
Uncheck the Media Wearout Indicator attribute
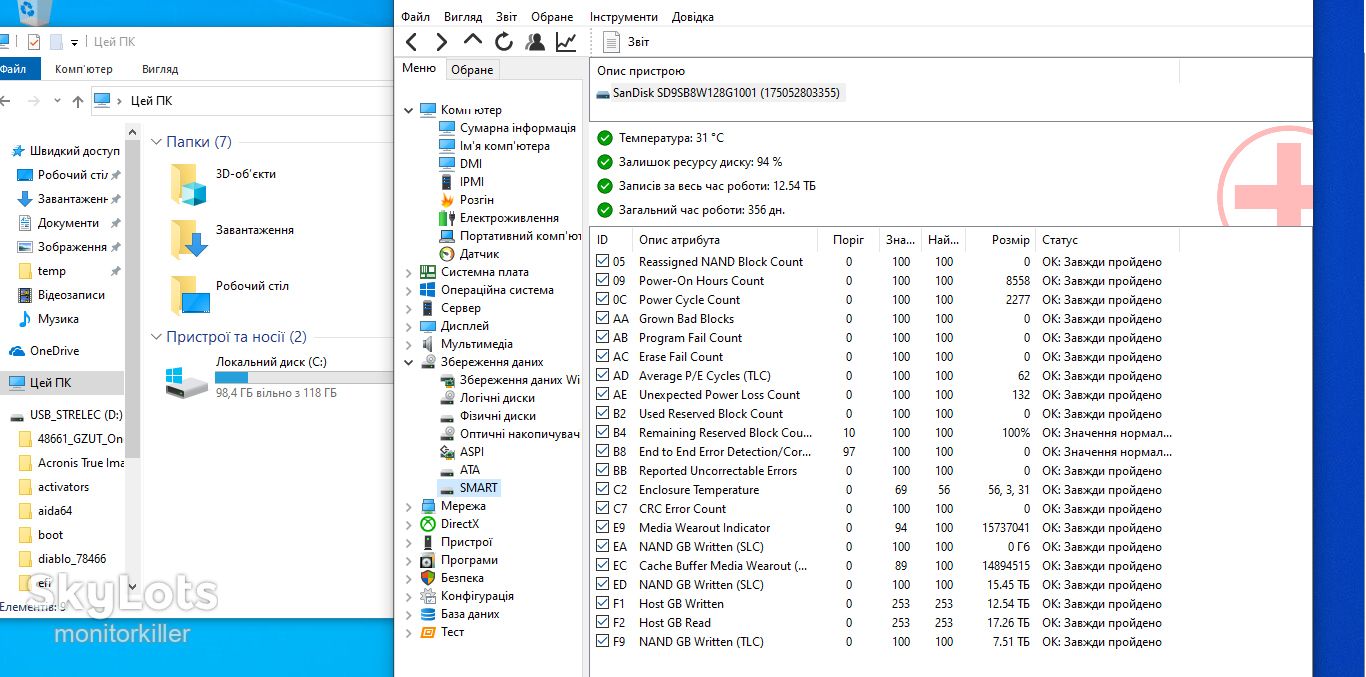tap(602, 528)
